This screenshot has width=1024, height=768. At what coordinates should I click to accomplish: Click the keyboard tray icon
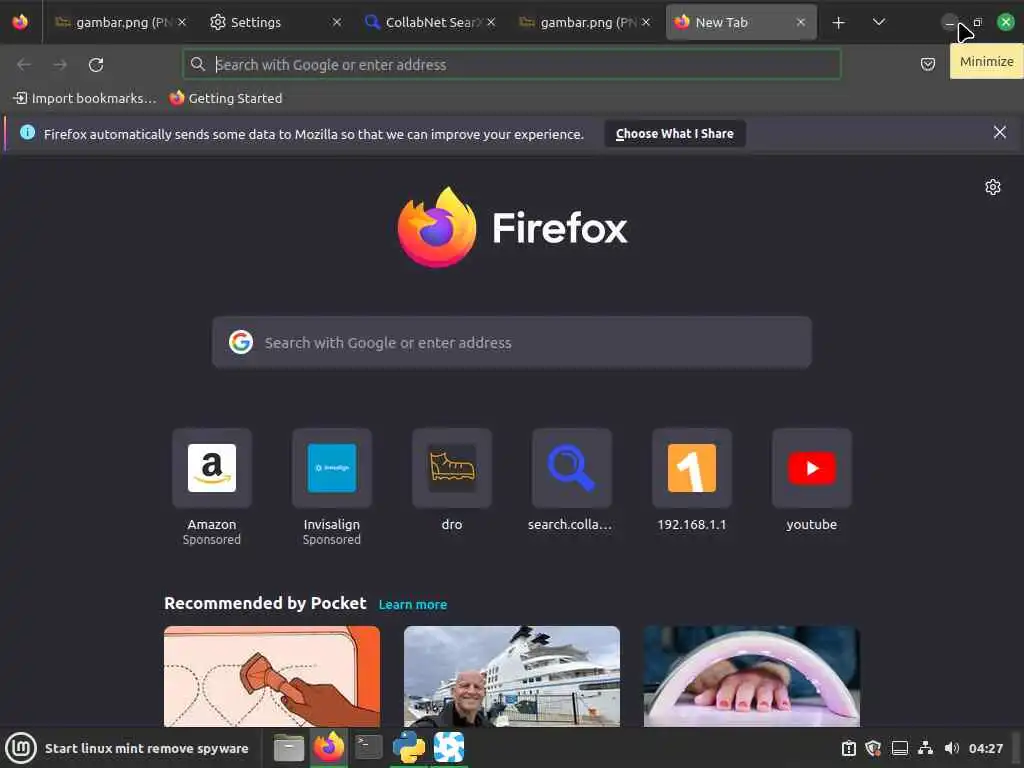[x=900, y=748]
